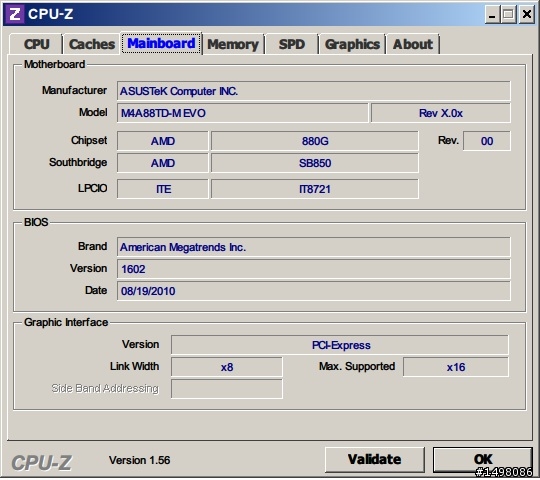Viewport: 540px width, 480px height.
Task: Click the Rev X.0x model revision field
Action: click(440, 113)
